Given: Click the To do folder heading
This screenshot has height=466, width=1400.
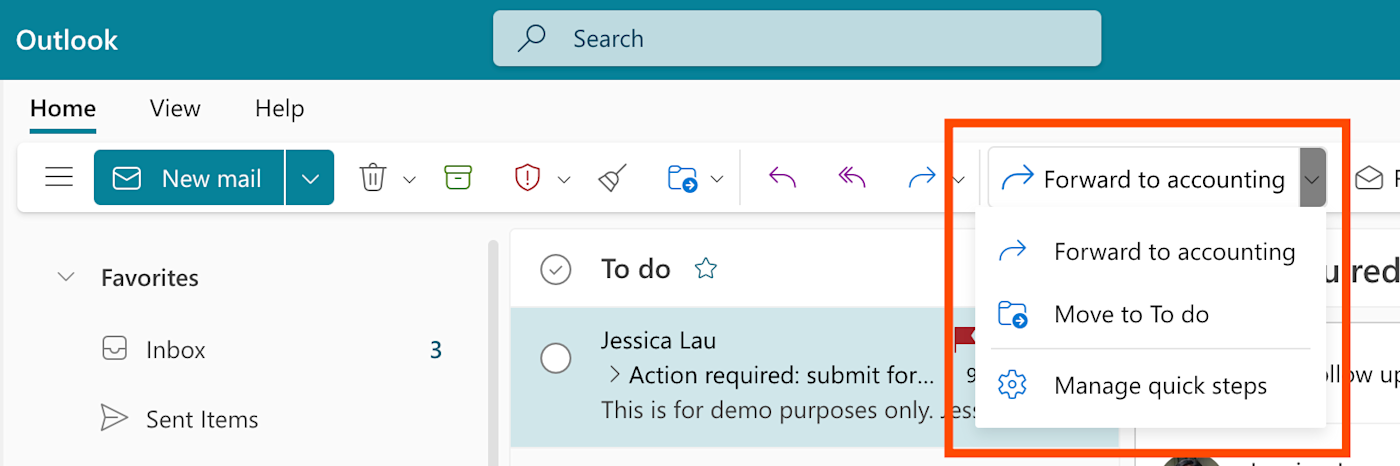Looking at the screenshot, I should (x=636, y=269).
